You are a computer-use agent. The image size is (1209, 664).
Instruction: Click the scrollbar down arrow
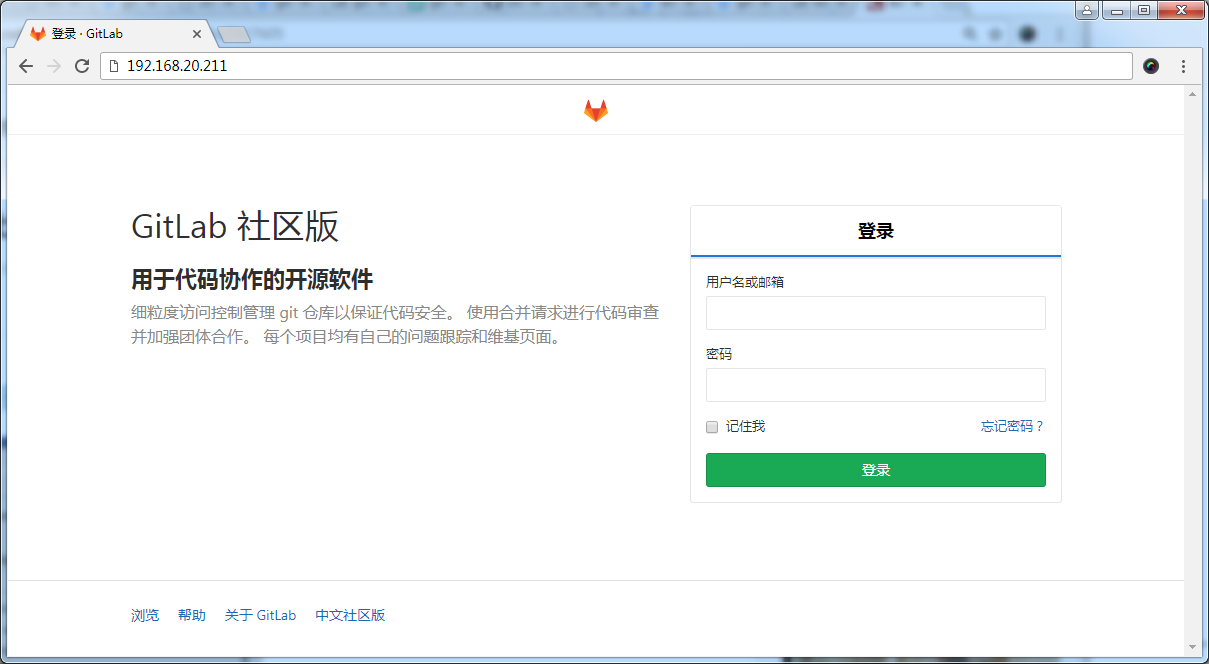(x=1192, y=646)
